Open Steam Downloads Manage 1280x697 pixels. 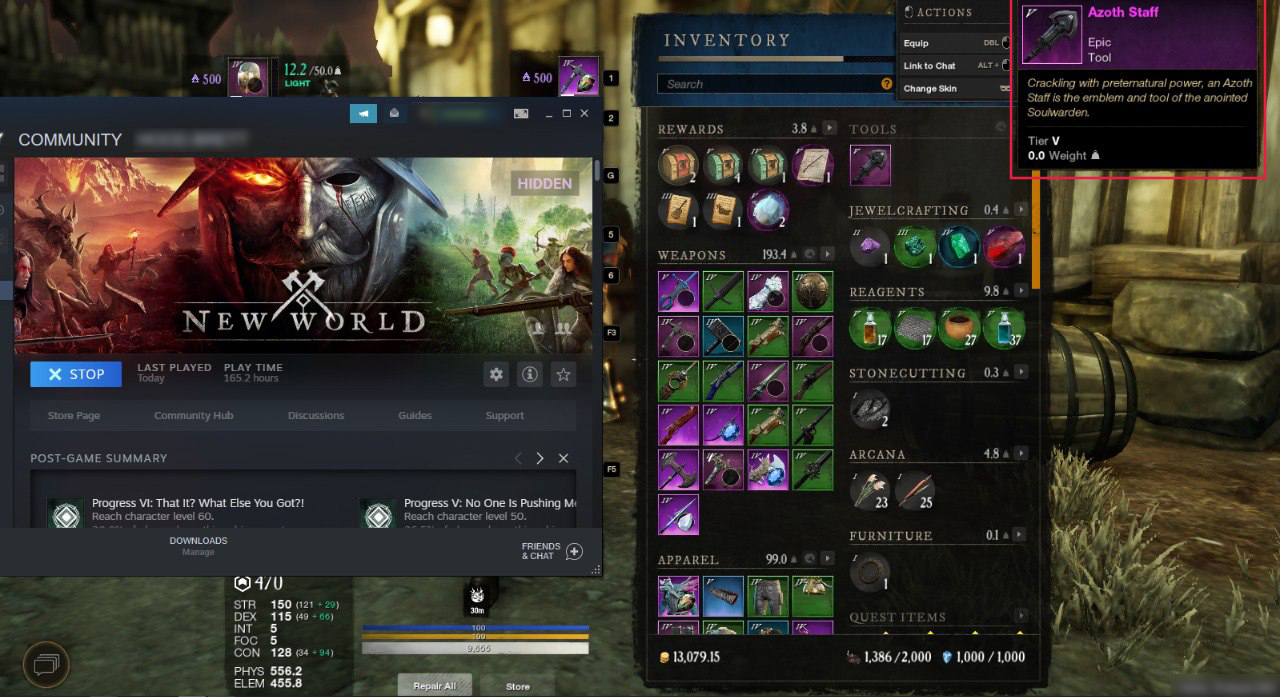pos(198,546)
